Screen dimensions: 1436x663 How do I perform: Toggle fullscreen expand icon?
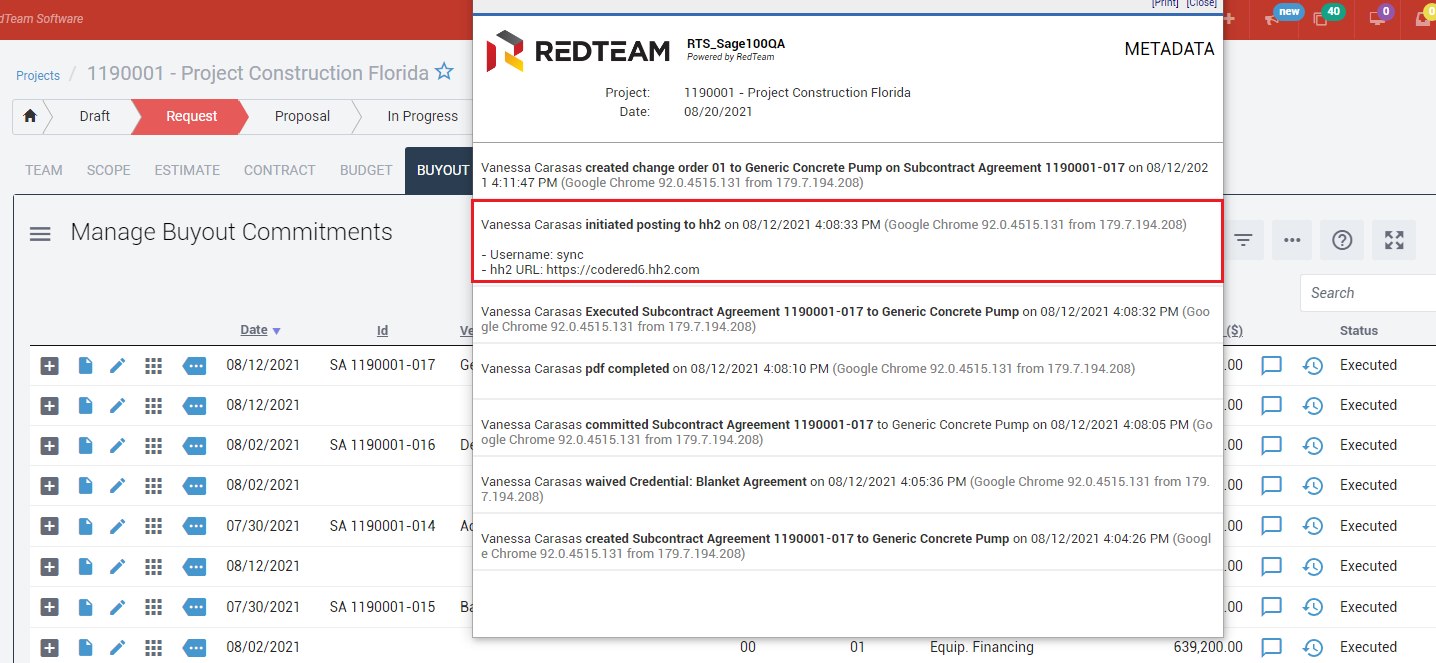point(1393,240)
